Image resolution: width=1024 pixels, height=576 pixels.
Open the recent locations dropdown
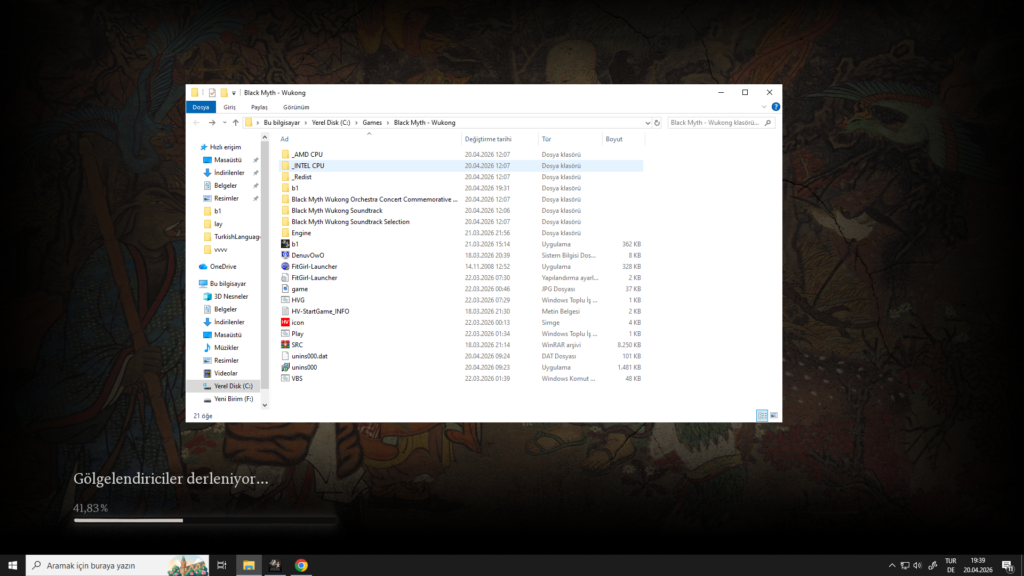click(224, 123)
